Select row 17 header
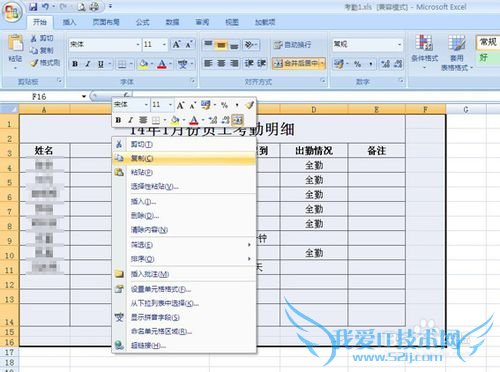500x372 pixels. [9, 352]
